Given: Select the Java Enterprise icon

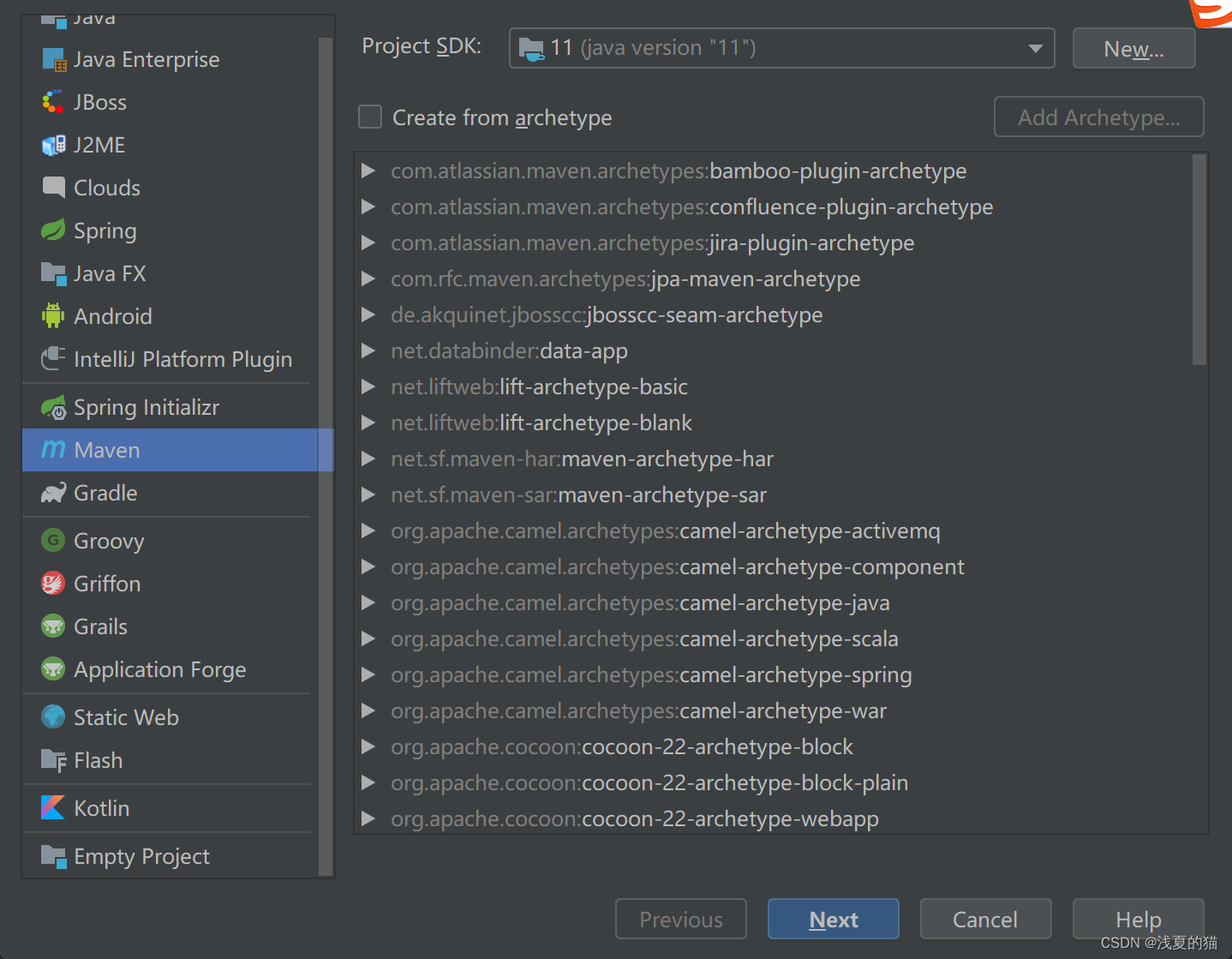Looking at the screenshot, I should tap(53, 59).
